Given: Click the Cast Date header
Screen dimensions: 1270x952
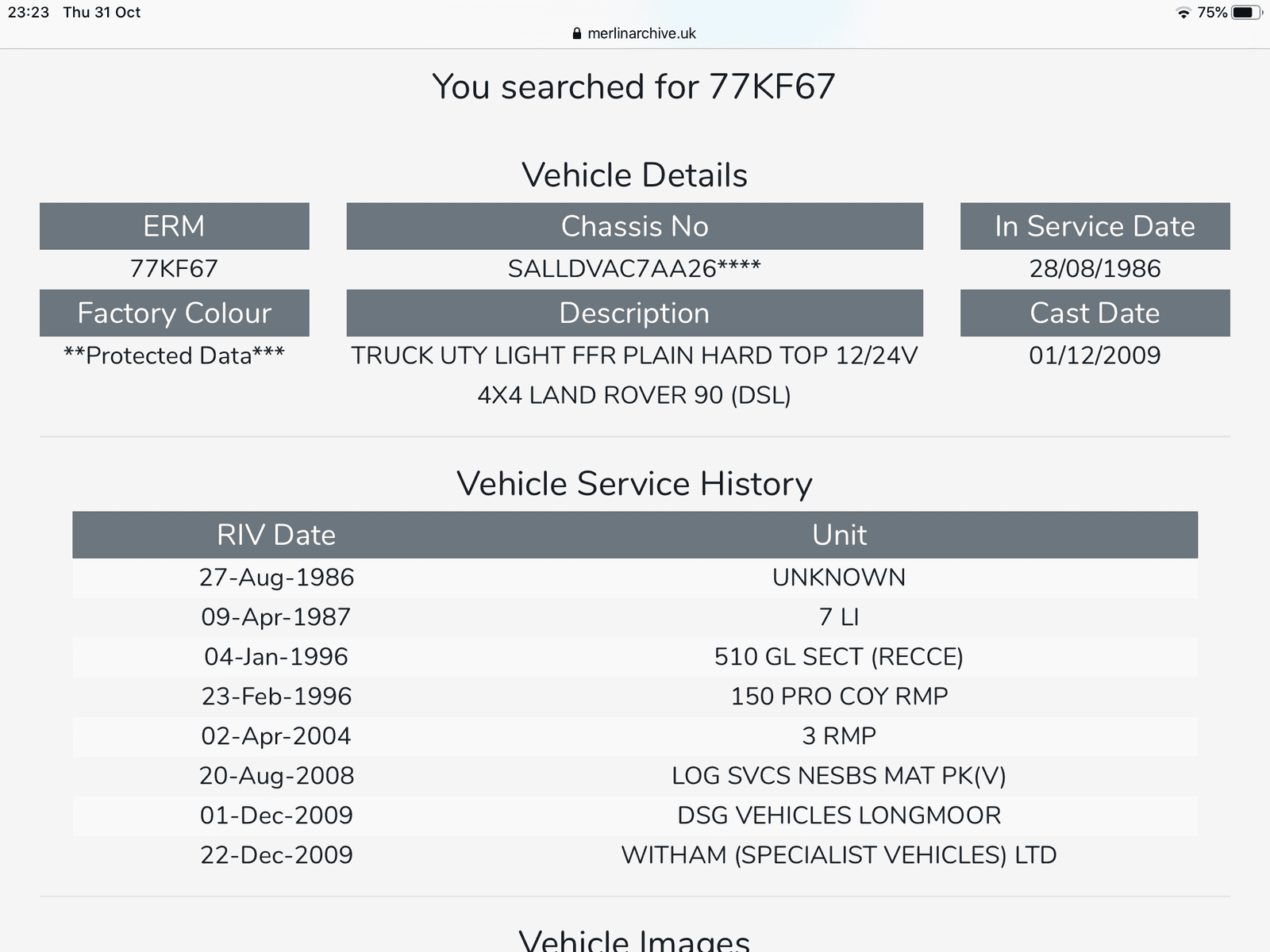Looking at the screenshot, I should pyautogui.click(x=1095, y=313).
